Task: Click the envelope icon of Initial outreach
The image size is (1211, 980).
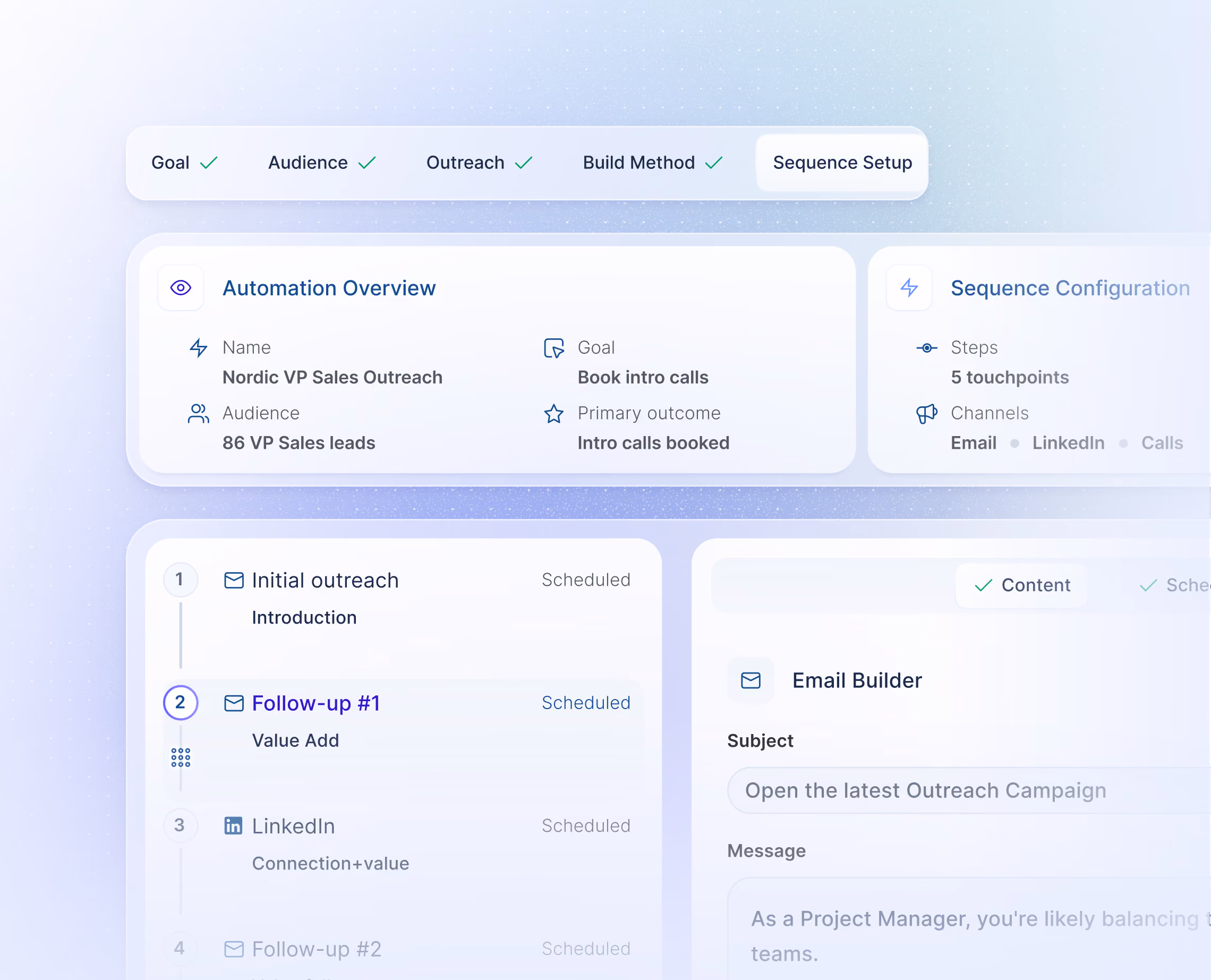Action: point(234,581)
